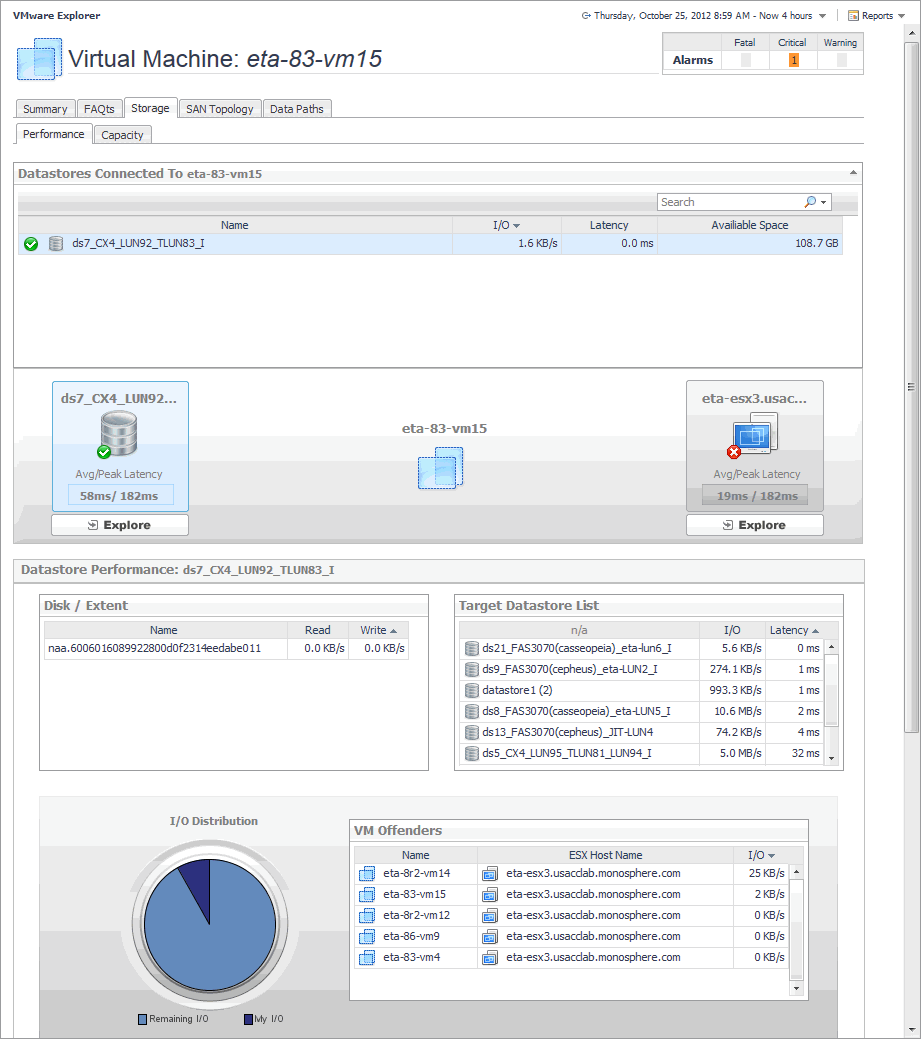Click the Critical alarm count 1
The image size is (921, 1039).
pos(793,60)
